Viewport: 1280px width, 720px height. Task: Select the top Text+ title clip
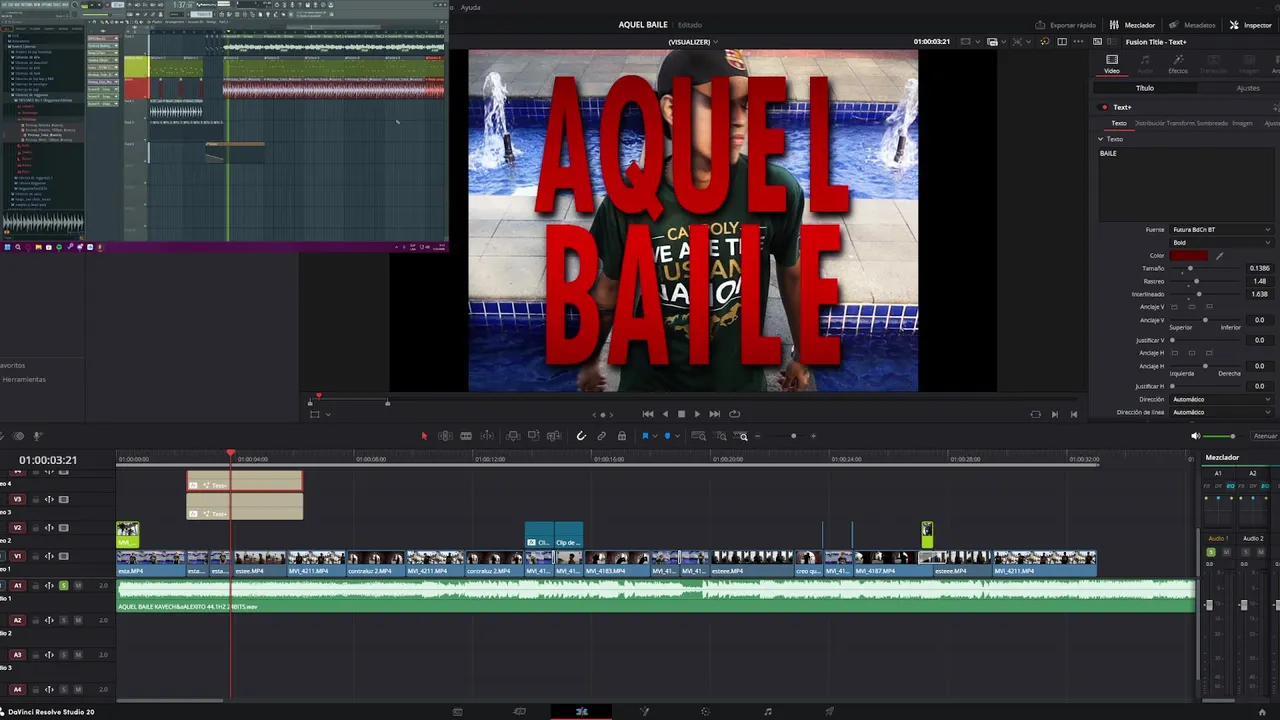coord(245,482)
